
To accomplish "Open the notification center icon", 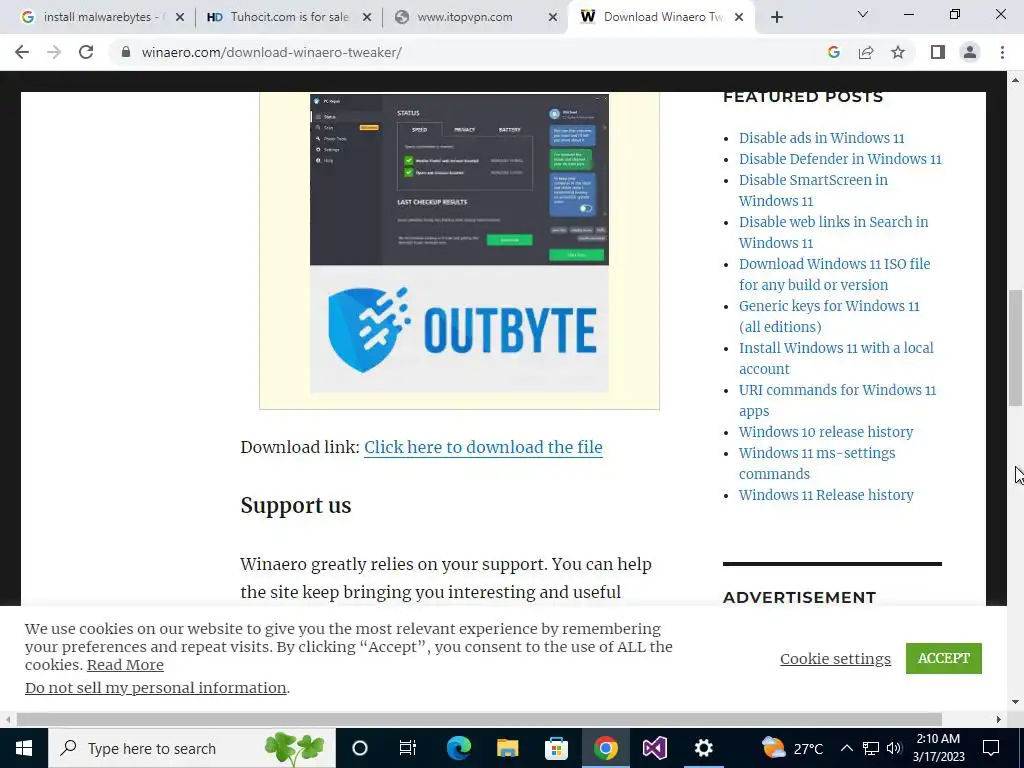I will point(991,748).
